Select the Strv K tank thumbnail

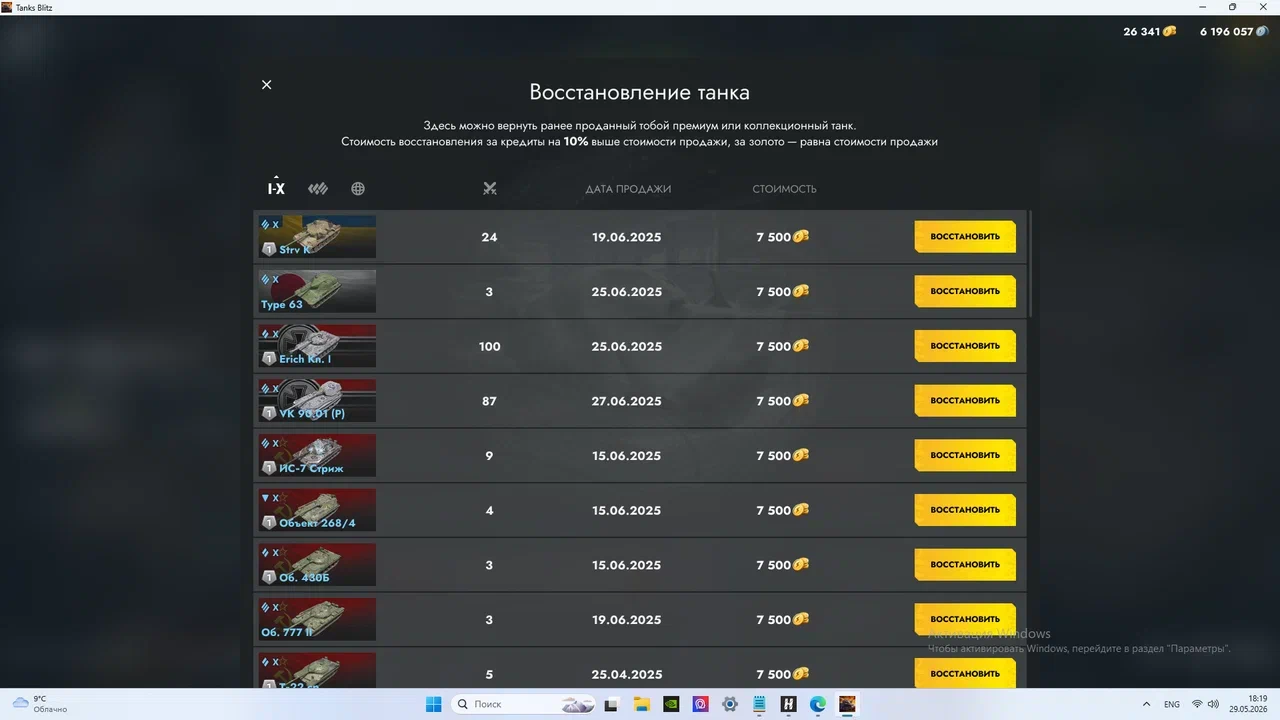tap(317, 237)
